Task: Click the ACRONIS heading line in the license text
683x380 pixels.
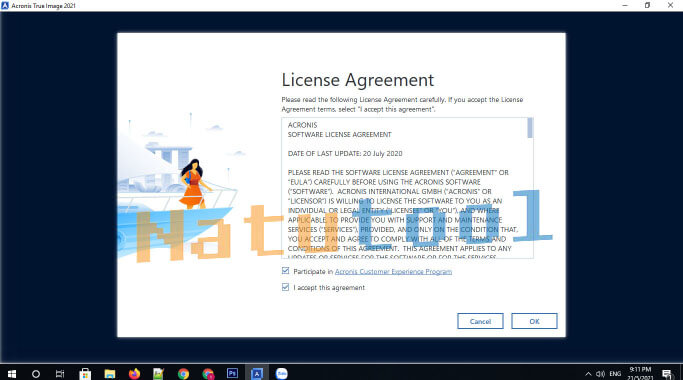Action: (x=302, y=125)
